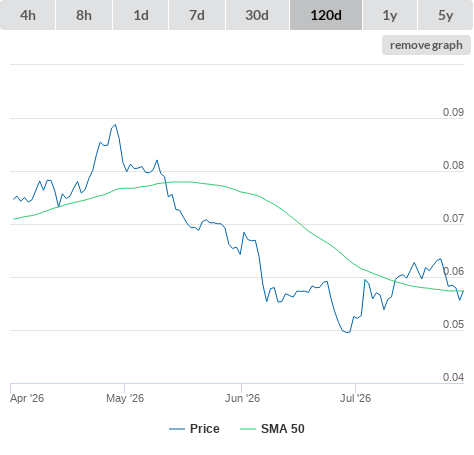Click the blue Price line swatch in legend
Screen dimensions: 474x455
pos(177,429)
